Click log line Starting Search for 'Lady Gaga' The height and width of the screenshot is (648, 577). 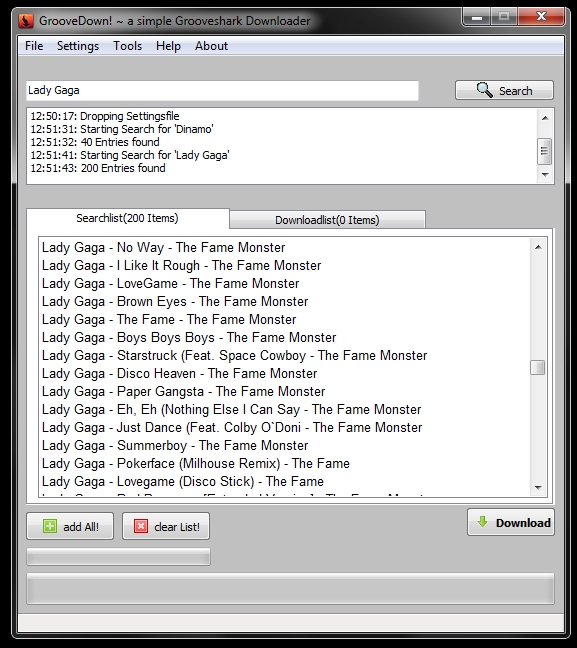[130, 155]
